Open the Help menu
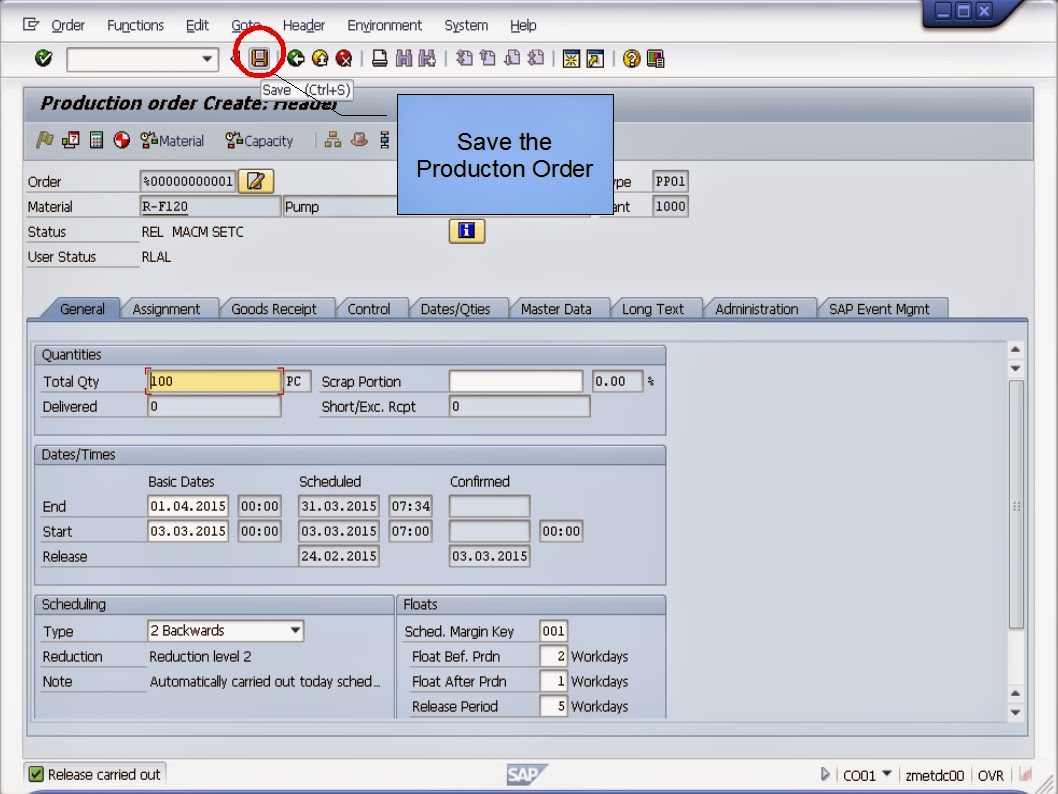The image size is (1058, 794). [523, 26]
